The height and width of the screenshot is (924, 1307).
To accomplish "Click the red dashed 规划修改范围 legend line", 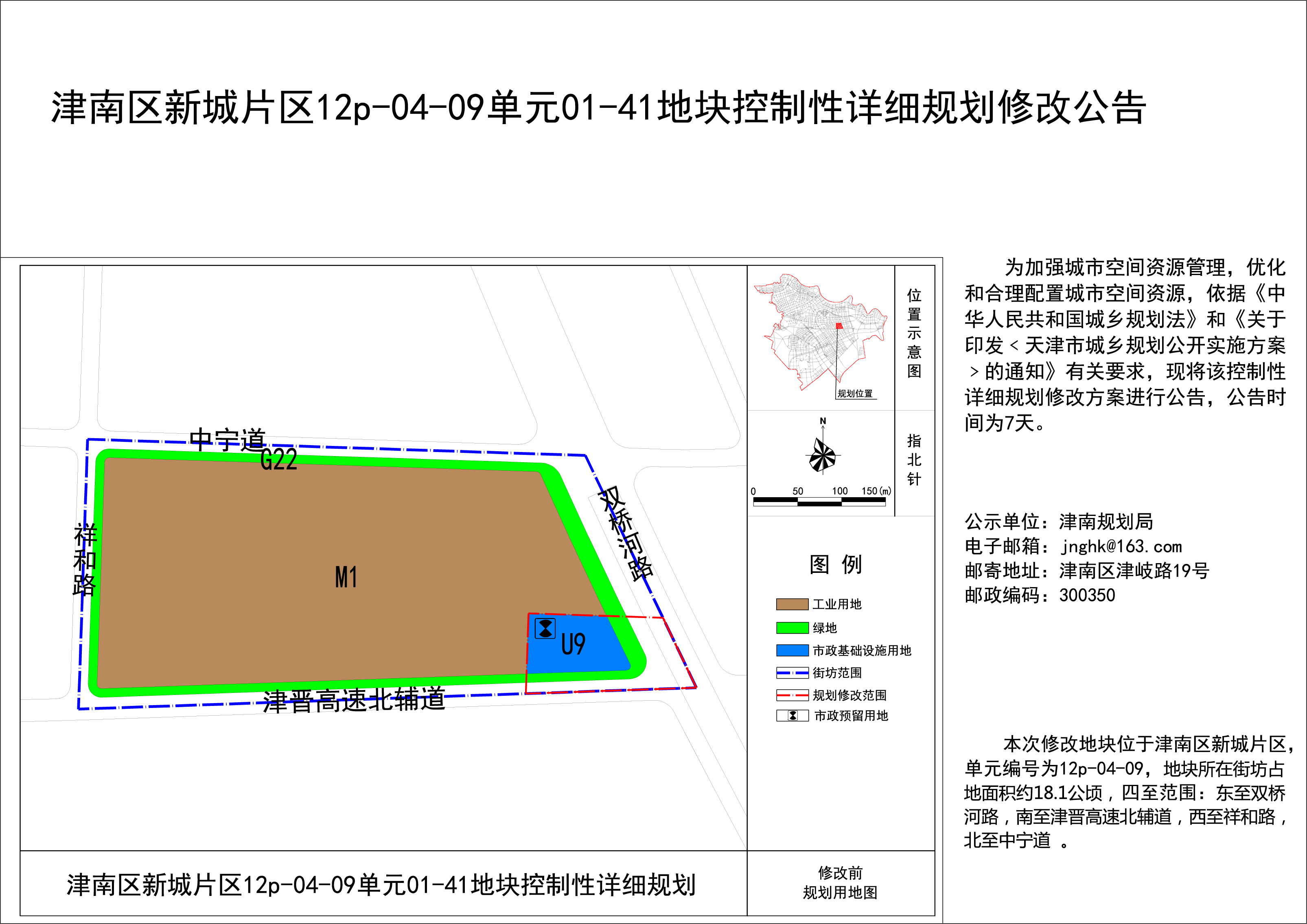I will (792, 695).
